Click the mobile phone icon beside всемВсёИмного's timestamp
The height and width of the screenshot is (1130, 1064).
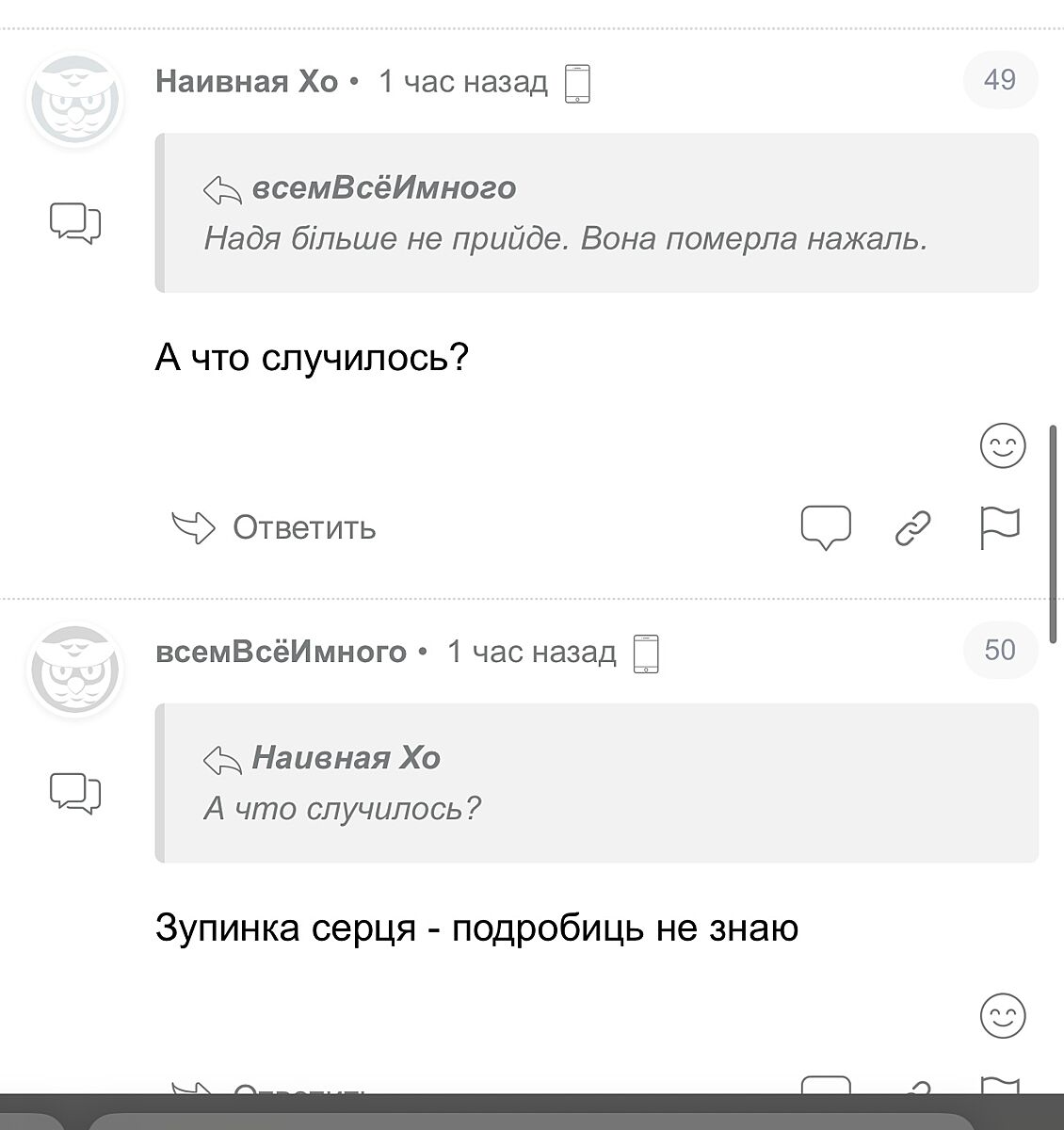pos(646,654)
